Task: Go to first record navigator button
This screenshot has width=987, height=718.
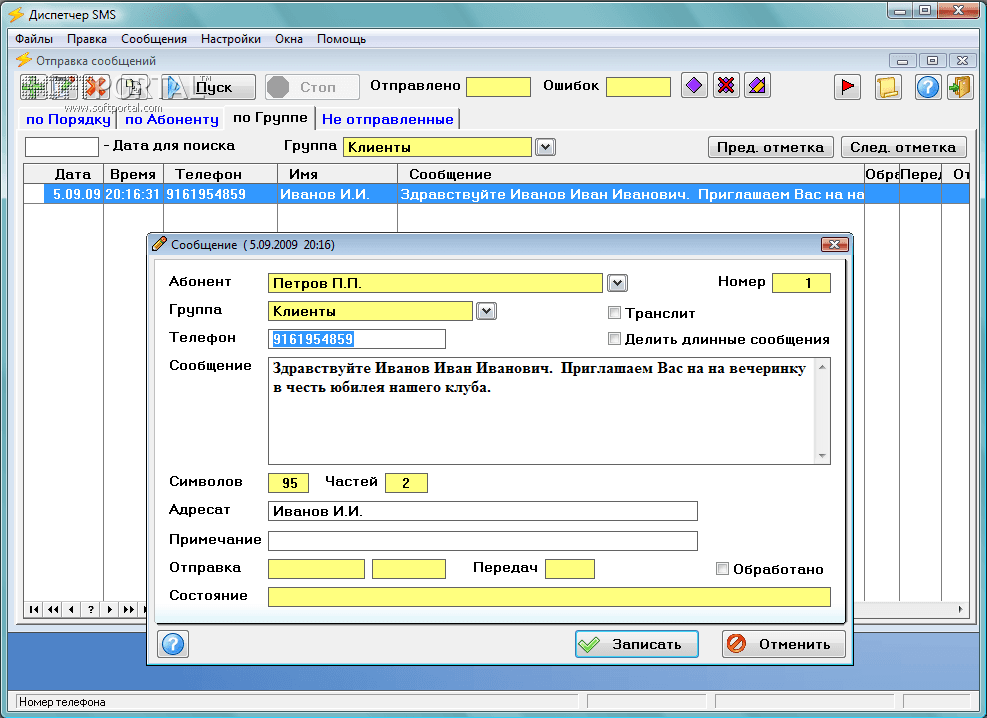Action: [x=34, y=609]
